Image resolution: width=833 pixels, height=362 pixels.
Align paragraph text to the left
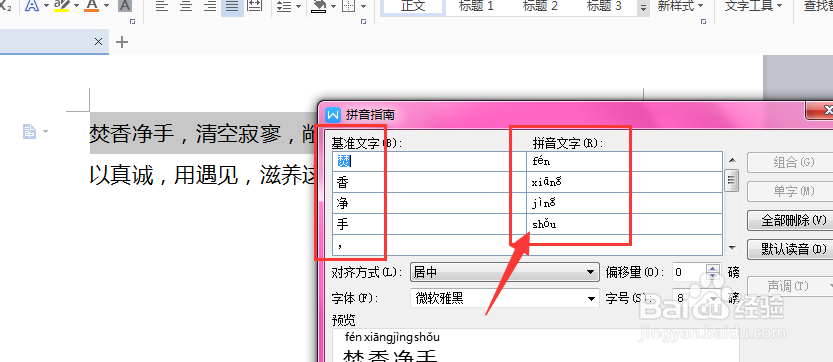point(162,6)
